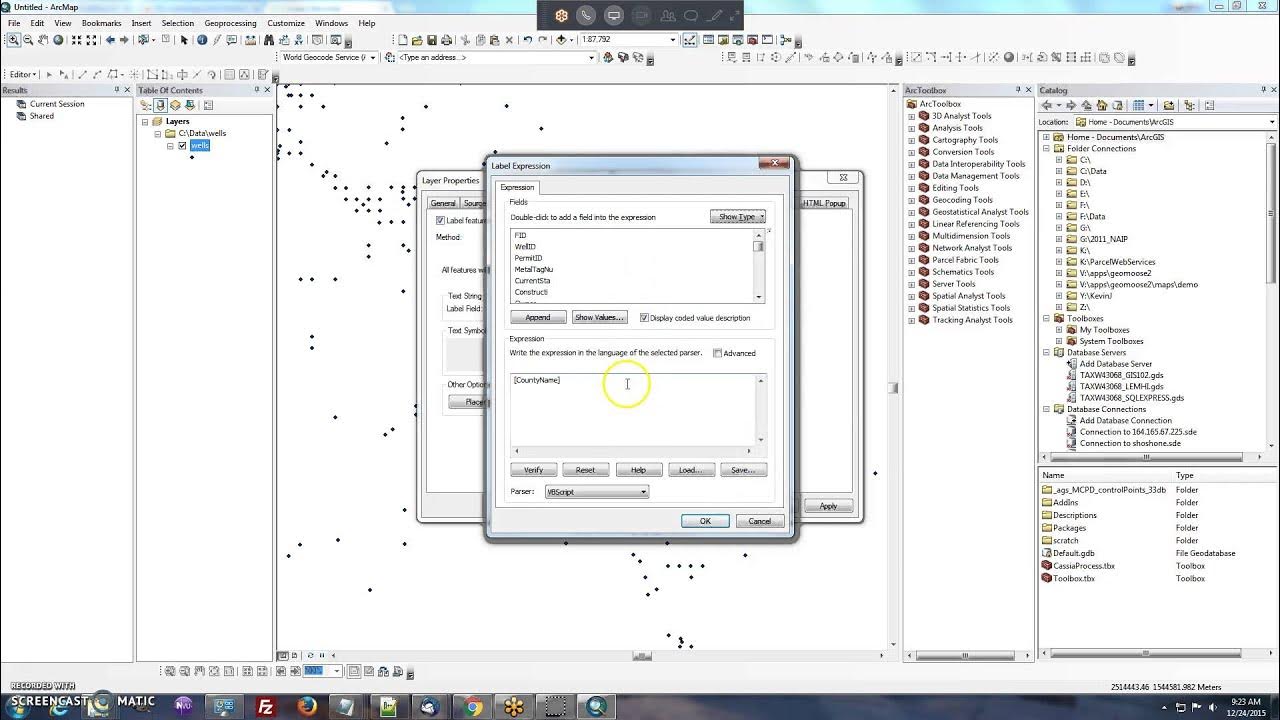This screenshot has width=1280, height=720.
Task: Go to next extent arrow
Action: pyautogui.click(x=124, y=40)
